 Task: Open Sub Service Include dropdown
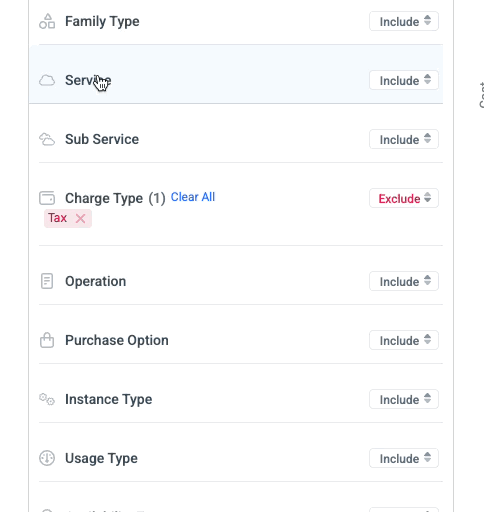pyautogui.click(x=404, y=139)
